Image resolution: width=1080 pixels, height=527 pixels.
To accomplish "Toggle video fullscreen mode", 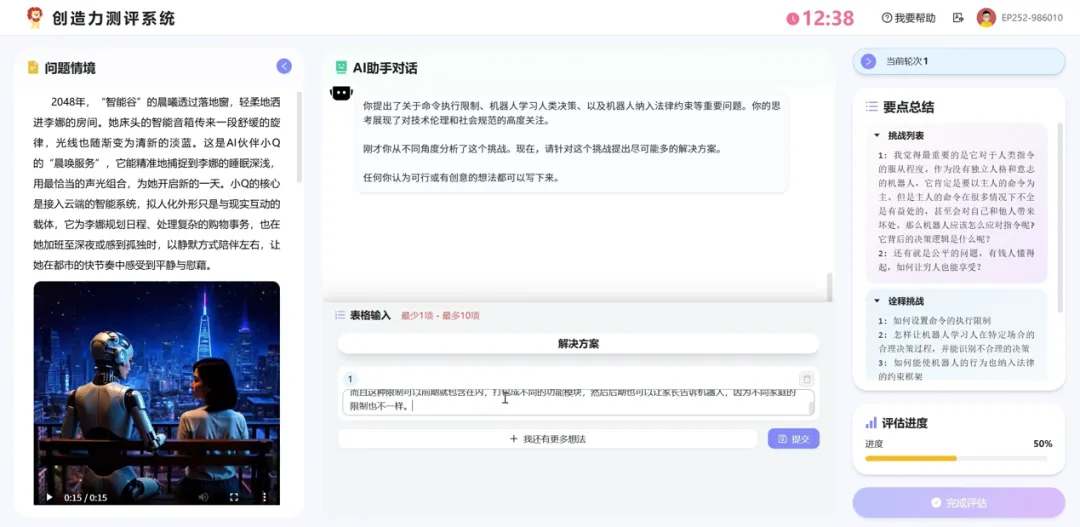I will [234, 497].
